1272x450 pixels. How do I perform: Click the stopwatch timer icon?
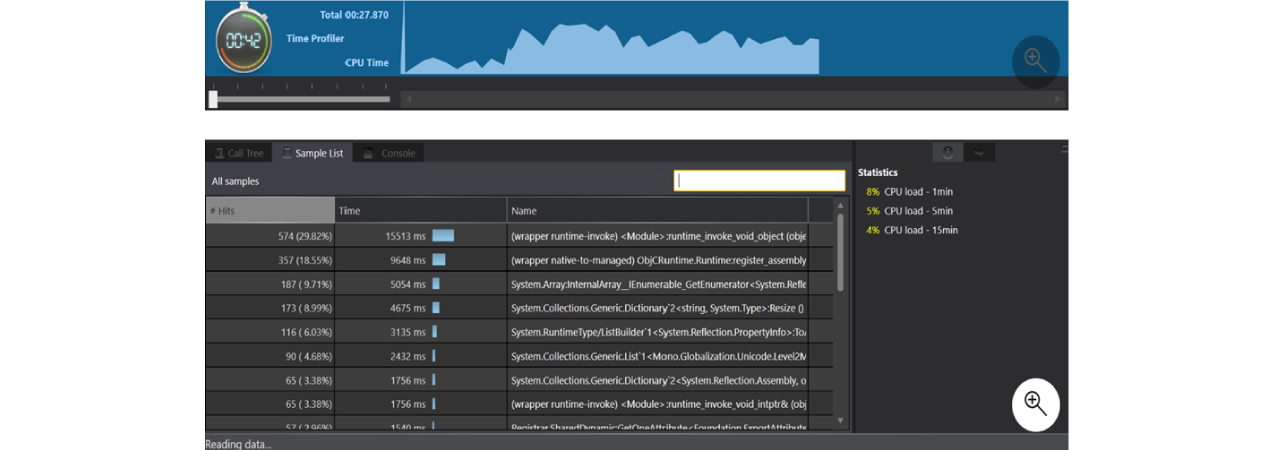click(x=244, y=39)
